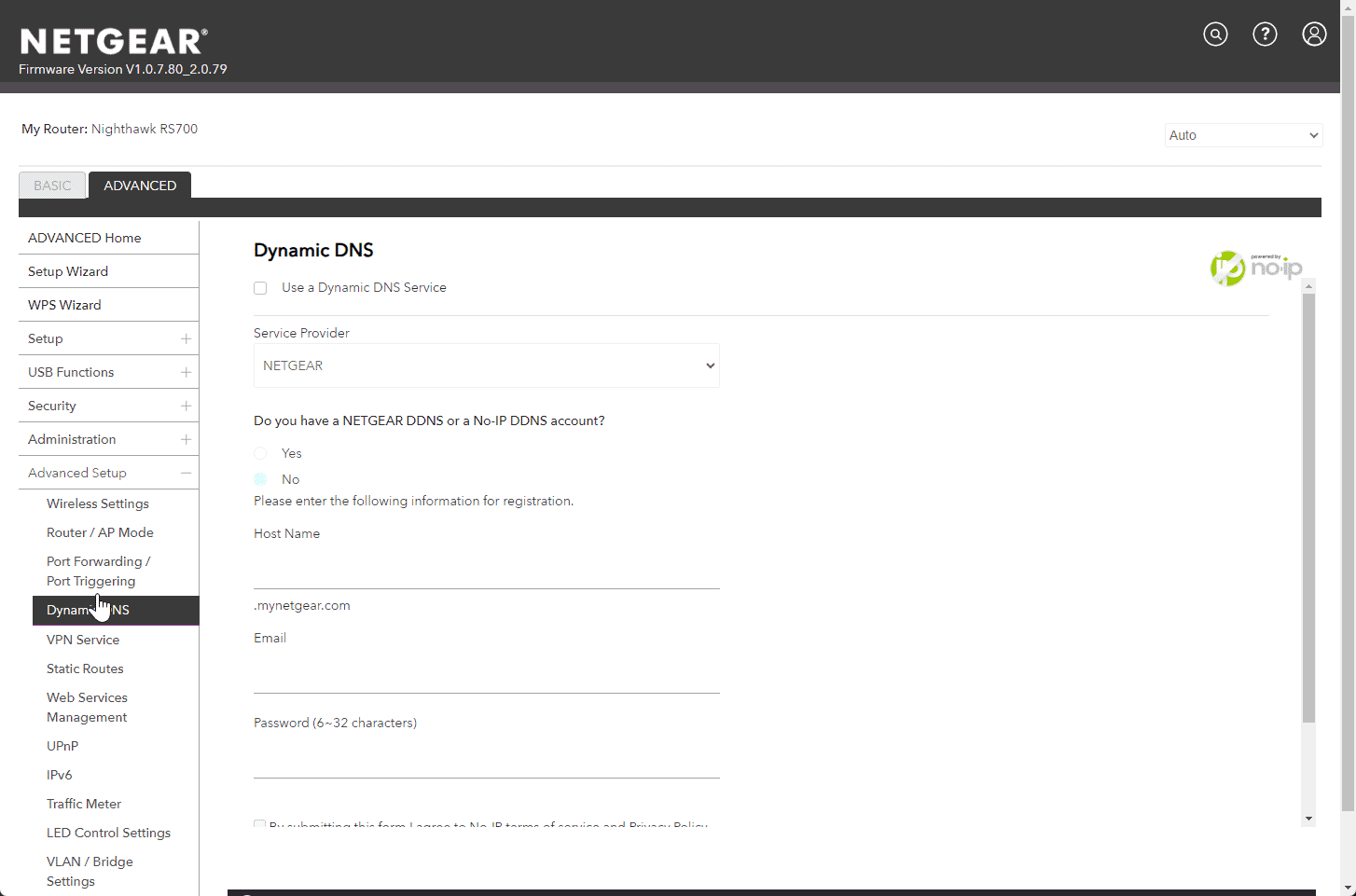Expand the Setup menu plus icon
Image resolution: width=1356 pixels, height=896 pixels.
click(186, 338)
